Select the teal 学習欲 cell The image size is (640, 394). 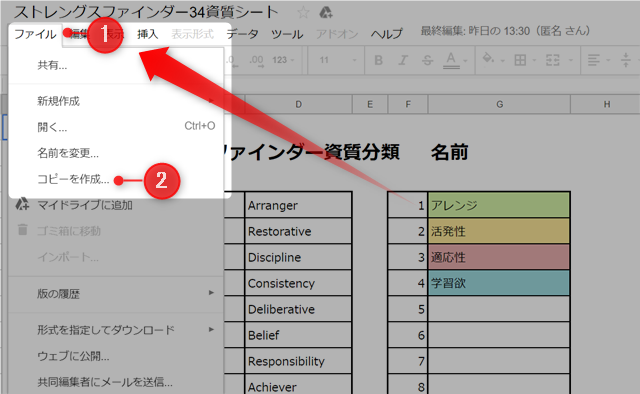[x=499, y=283]
